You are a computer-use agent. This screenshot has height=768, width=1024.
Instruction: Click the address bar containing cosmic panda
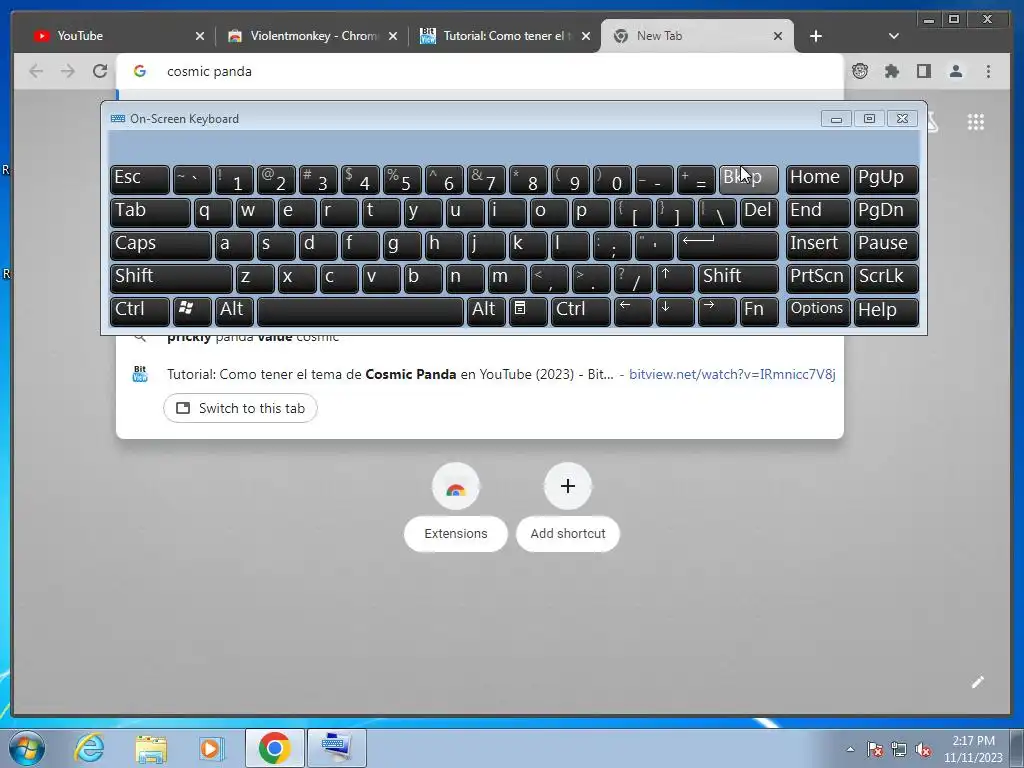tap(480, 71)
